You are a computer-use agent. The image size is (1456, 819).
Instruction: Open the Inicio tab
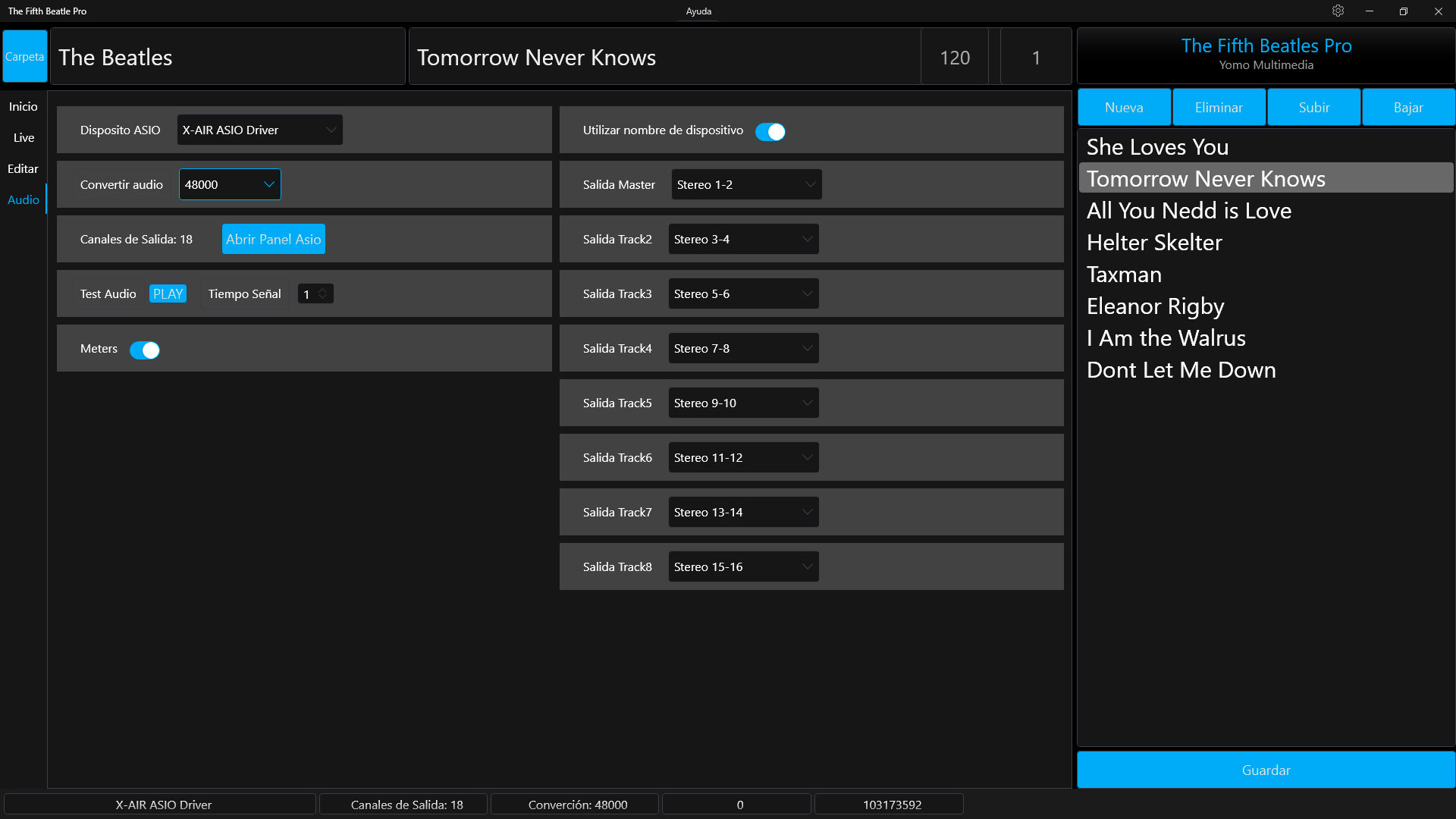[23, 106]
